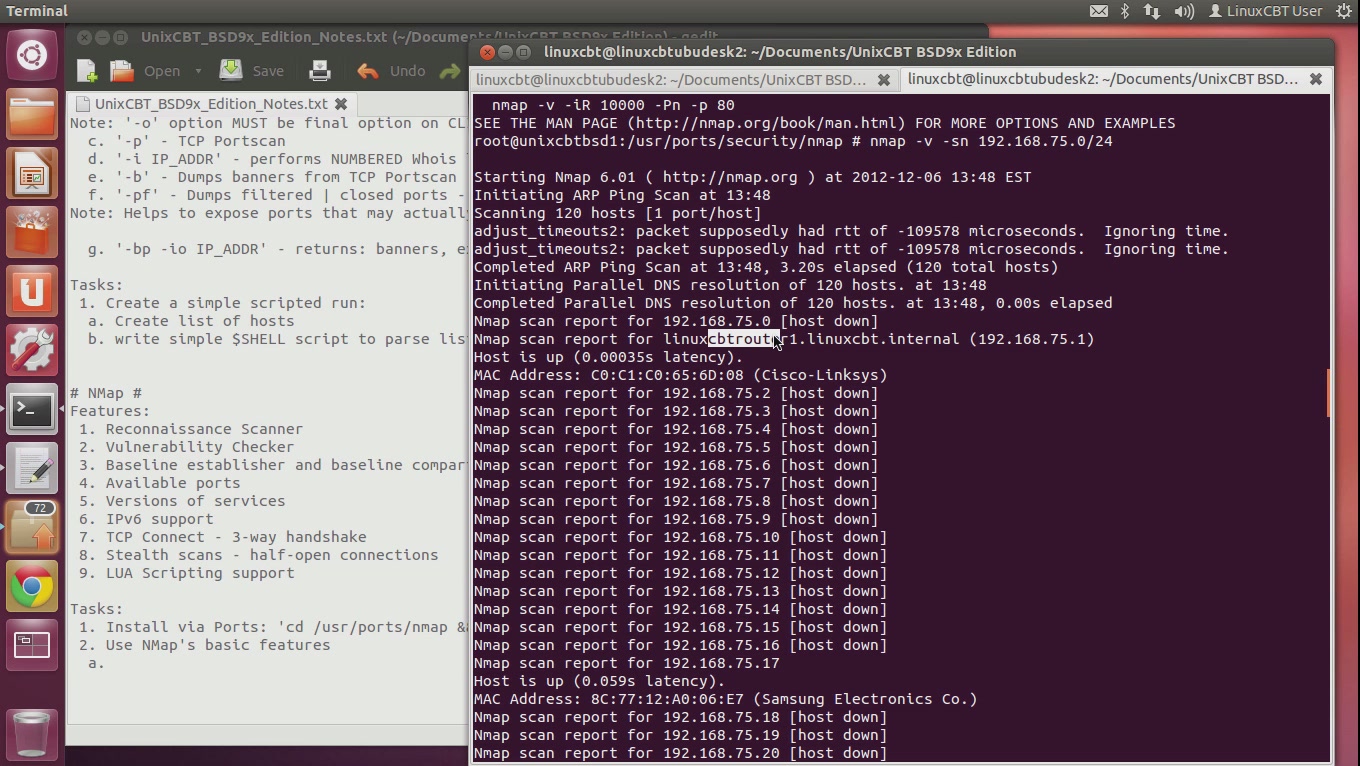Click '# NMap #' heading in gedit

coord(106,393)
